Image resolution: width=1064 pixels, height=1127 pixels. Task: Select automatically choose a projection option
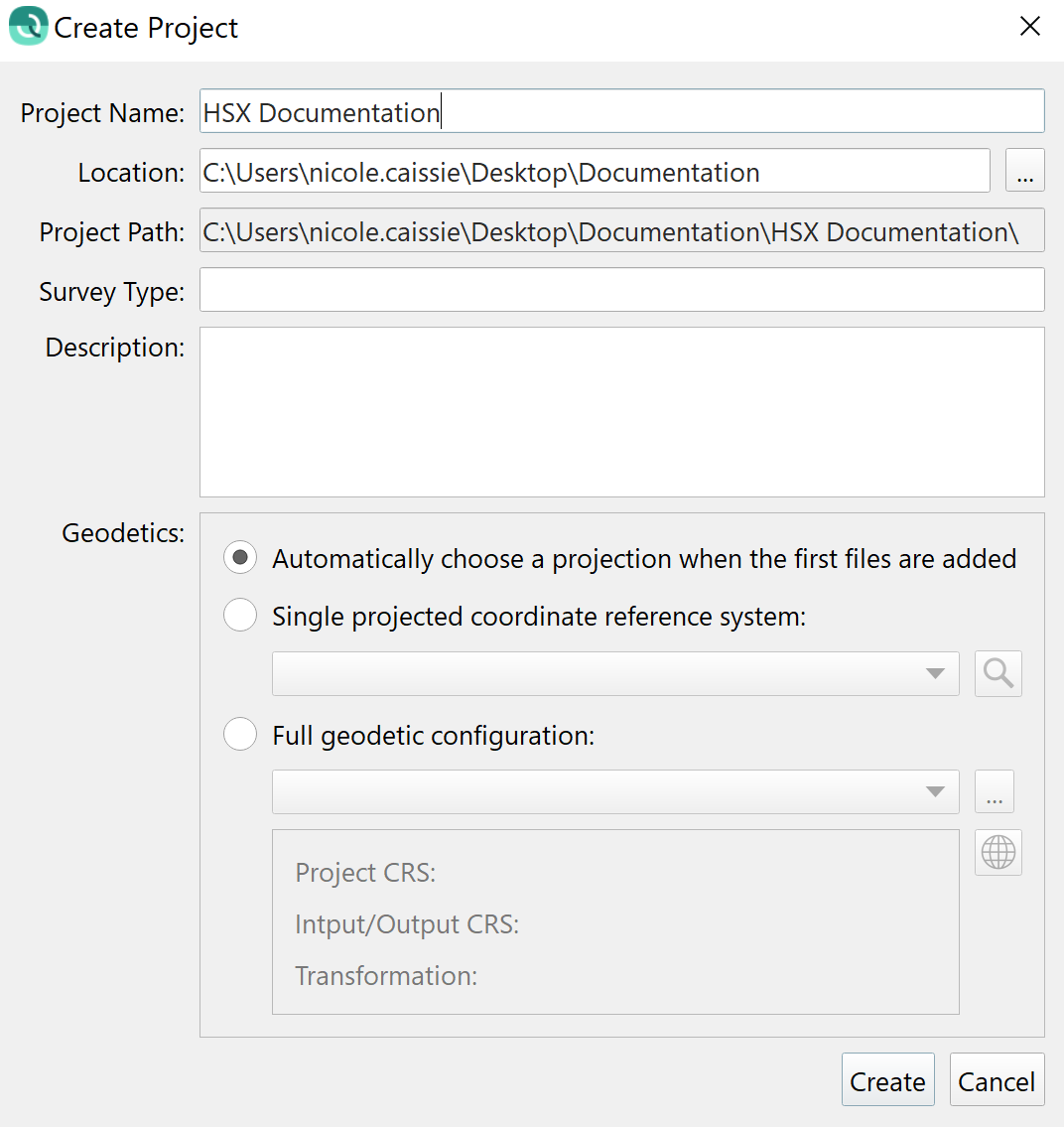(x=239, y=558)
